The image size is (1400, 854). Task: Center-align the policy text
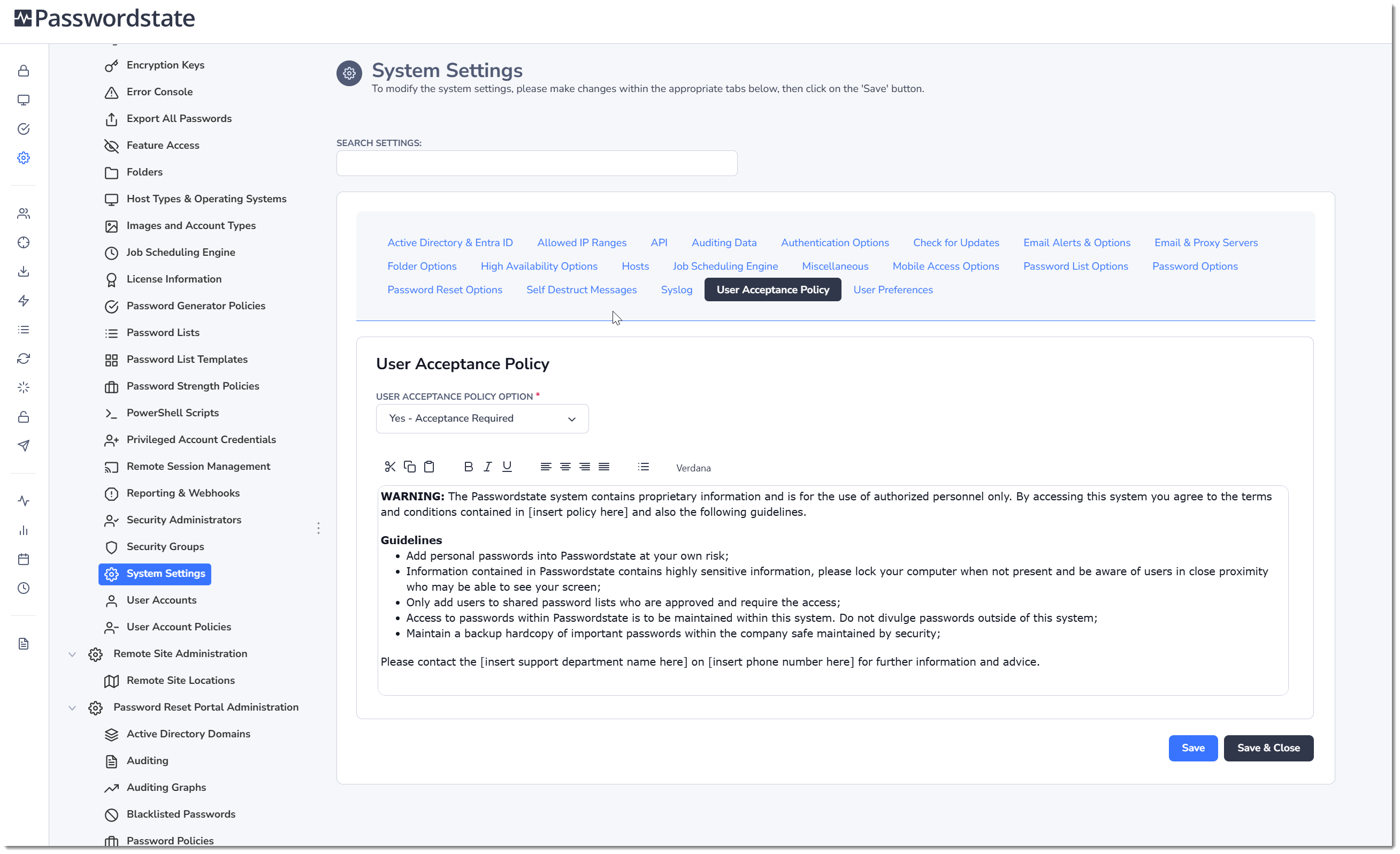coord(565,467)
